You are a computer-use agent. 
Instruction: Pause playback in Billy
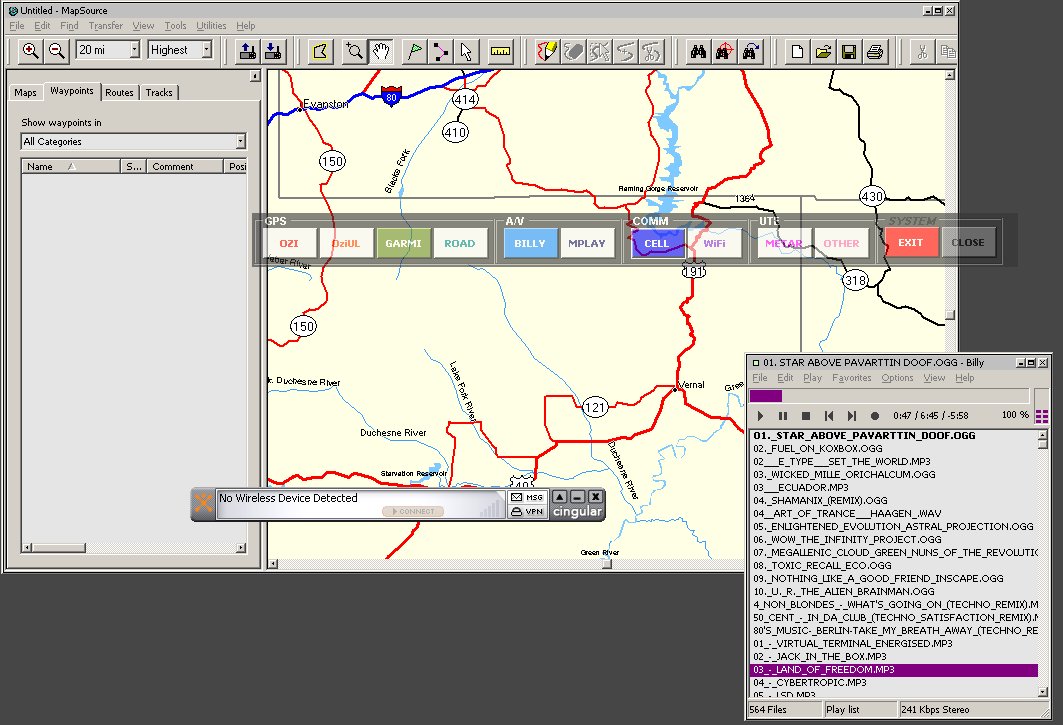pos(783,416)
